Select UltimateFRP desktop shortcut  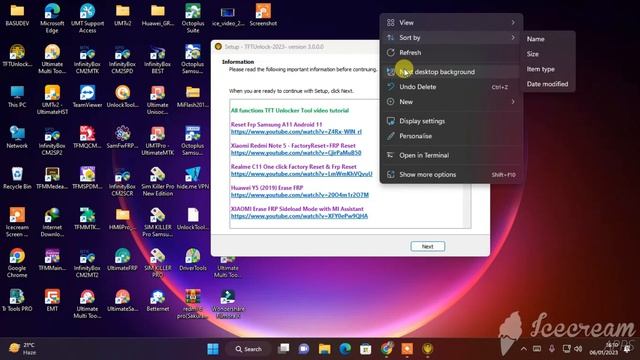[x=122, y=260]
